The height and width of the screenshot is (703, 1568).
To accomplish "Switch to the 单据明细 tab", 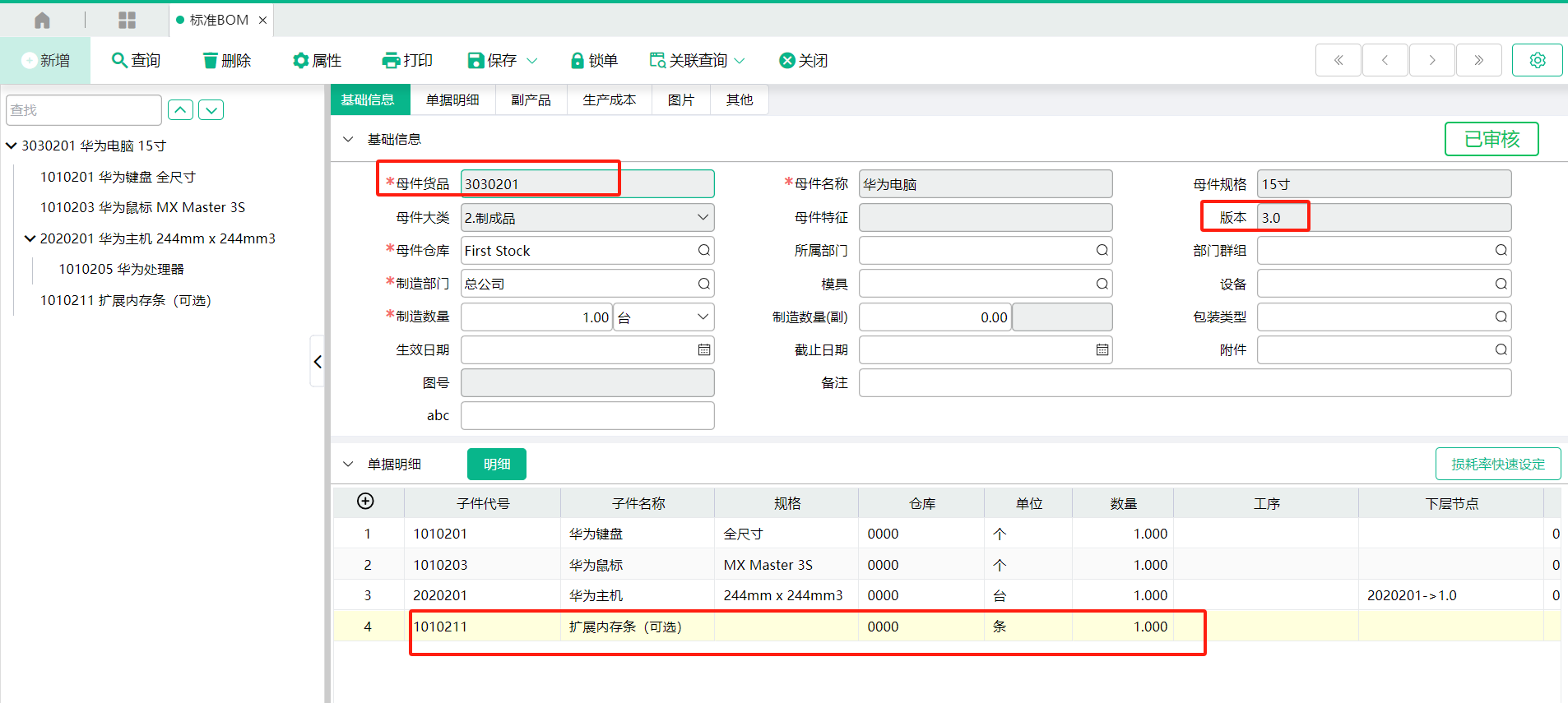I will click(x=452, y=99).
